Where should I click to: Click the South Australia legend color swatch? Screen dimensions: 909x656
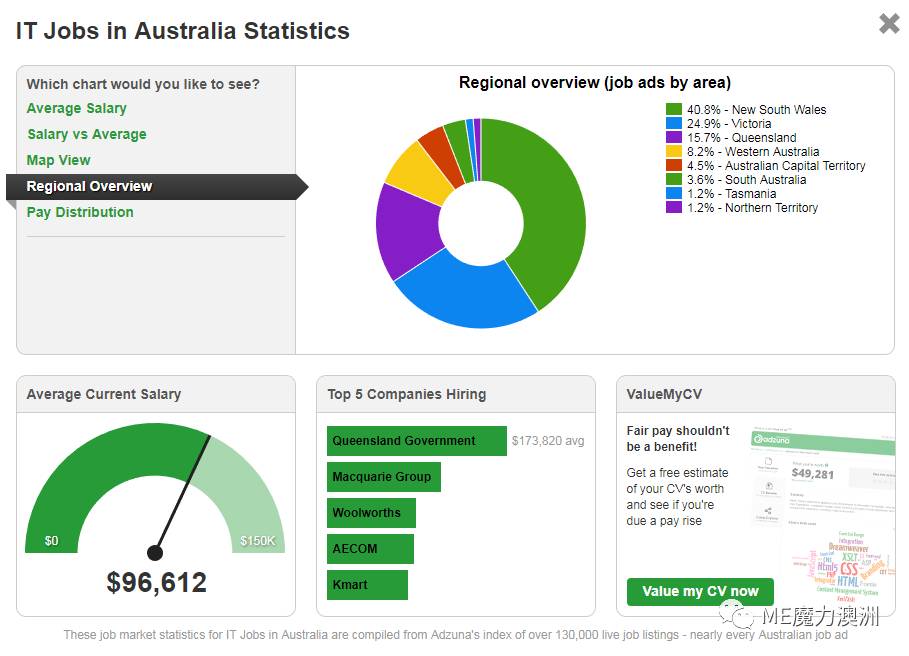point(674,180)
